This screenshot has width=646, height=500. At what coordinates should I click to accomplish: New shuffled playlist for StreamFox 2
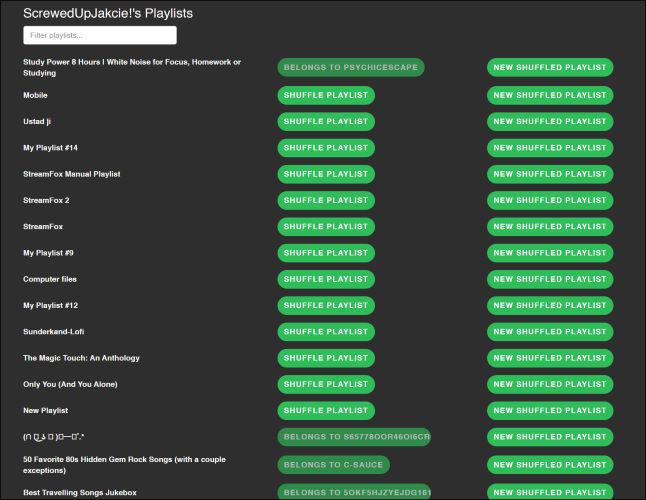click(x=550, y=200)
